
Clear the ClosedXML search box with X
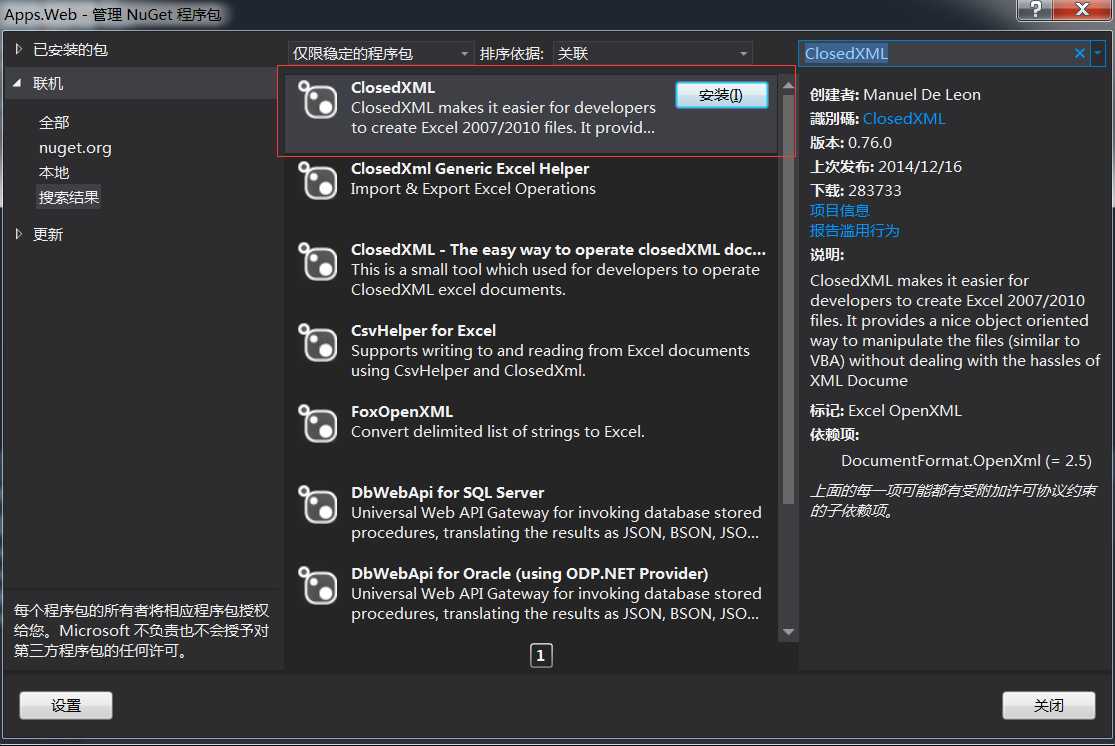tap(1079, 53)
